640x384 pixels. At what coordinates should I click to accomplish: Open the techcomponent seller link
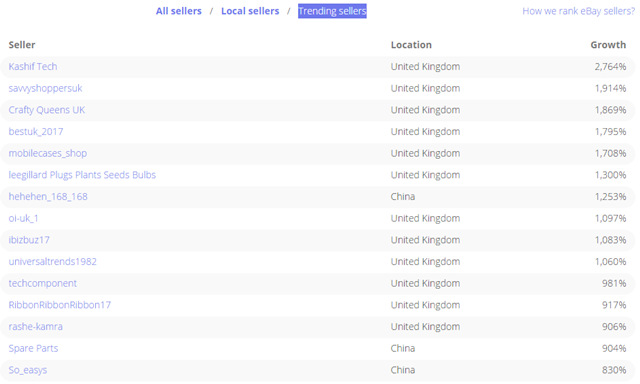point(42,283)
